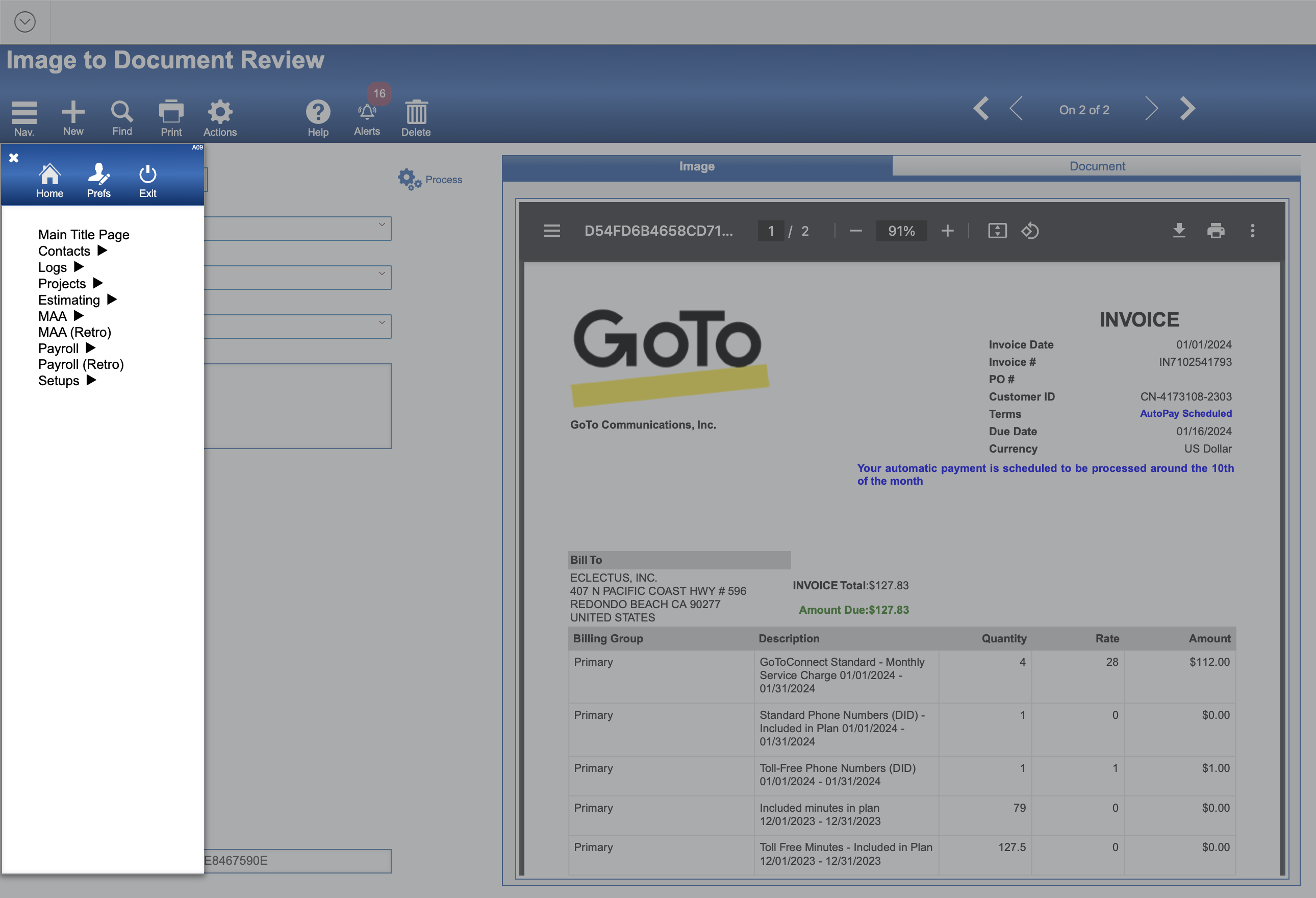Open the Payroll (Retro) menu item
This screenshot has height=898, width=1316.
(81, 364)
